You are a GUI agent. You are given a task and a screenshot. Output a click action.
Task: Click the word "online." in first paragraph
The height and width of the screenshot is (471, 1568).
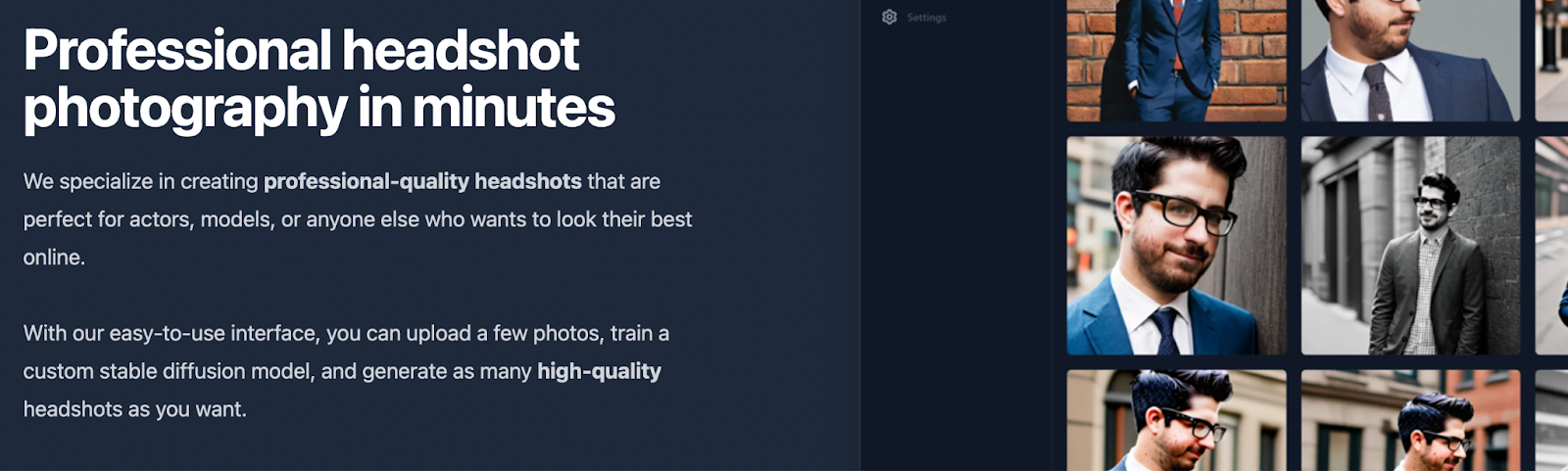(x=54, y=258)
